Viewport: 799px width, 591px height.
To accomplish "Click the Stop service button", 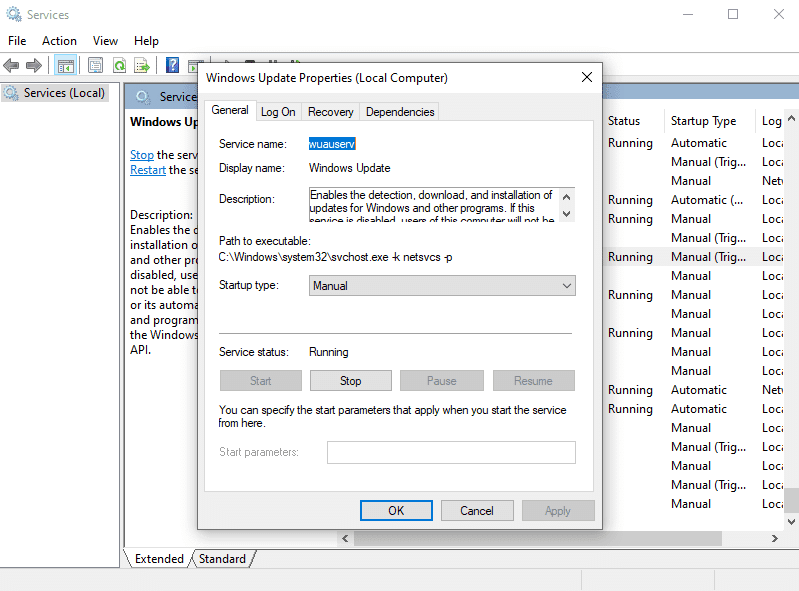I will coord(351,381).
